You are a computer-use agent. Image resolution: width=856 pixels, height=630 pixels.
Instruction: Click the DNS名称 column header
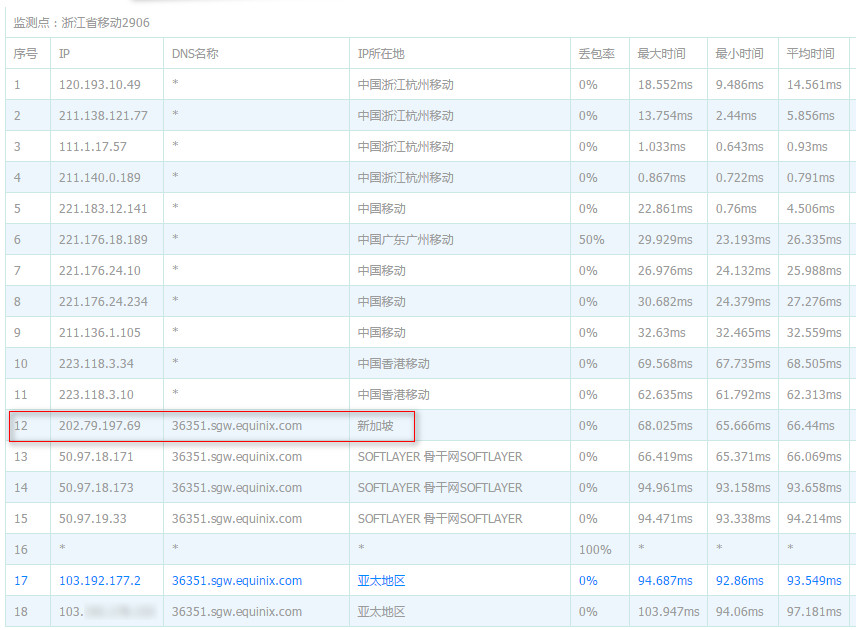coord(194,53)
